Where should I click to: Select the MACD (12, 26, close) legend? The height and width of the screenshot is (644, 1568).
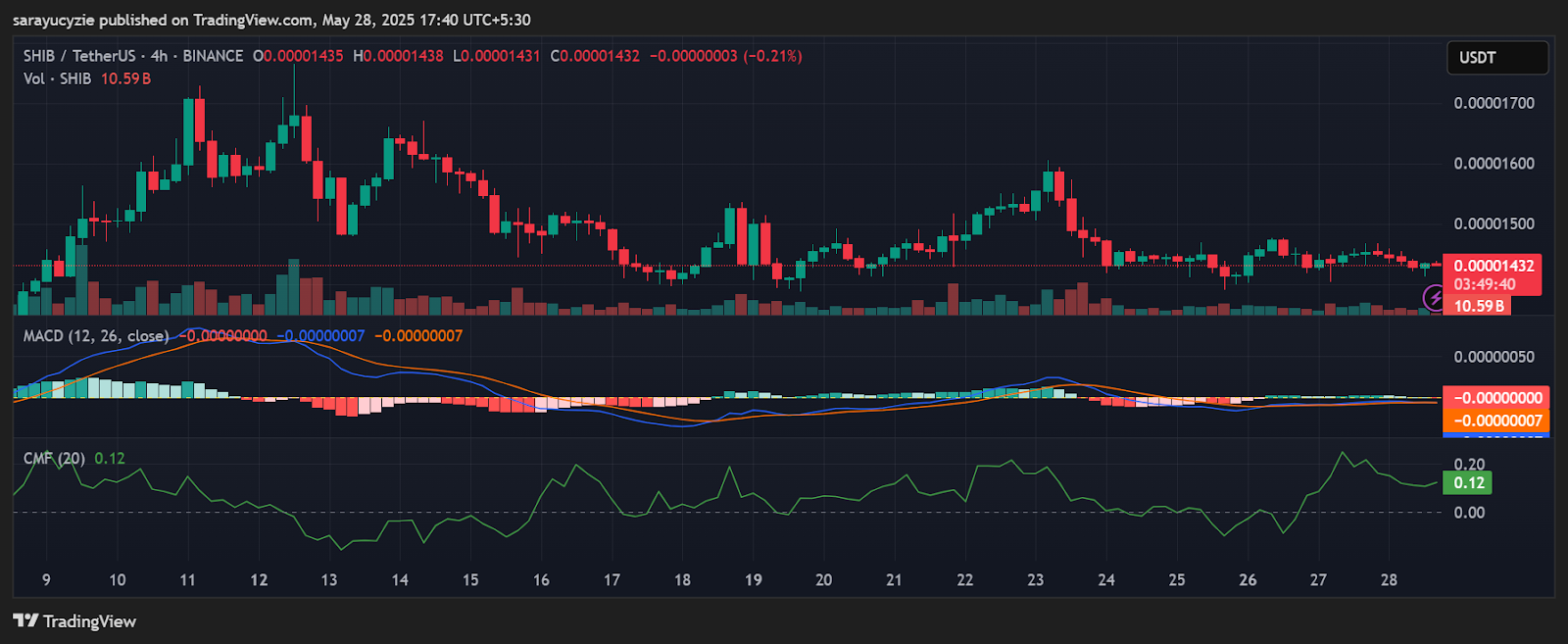[x=96, y=336]
